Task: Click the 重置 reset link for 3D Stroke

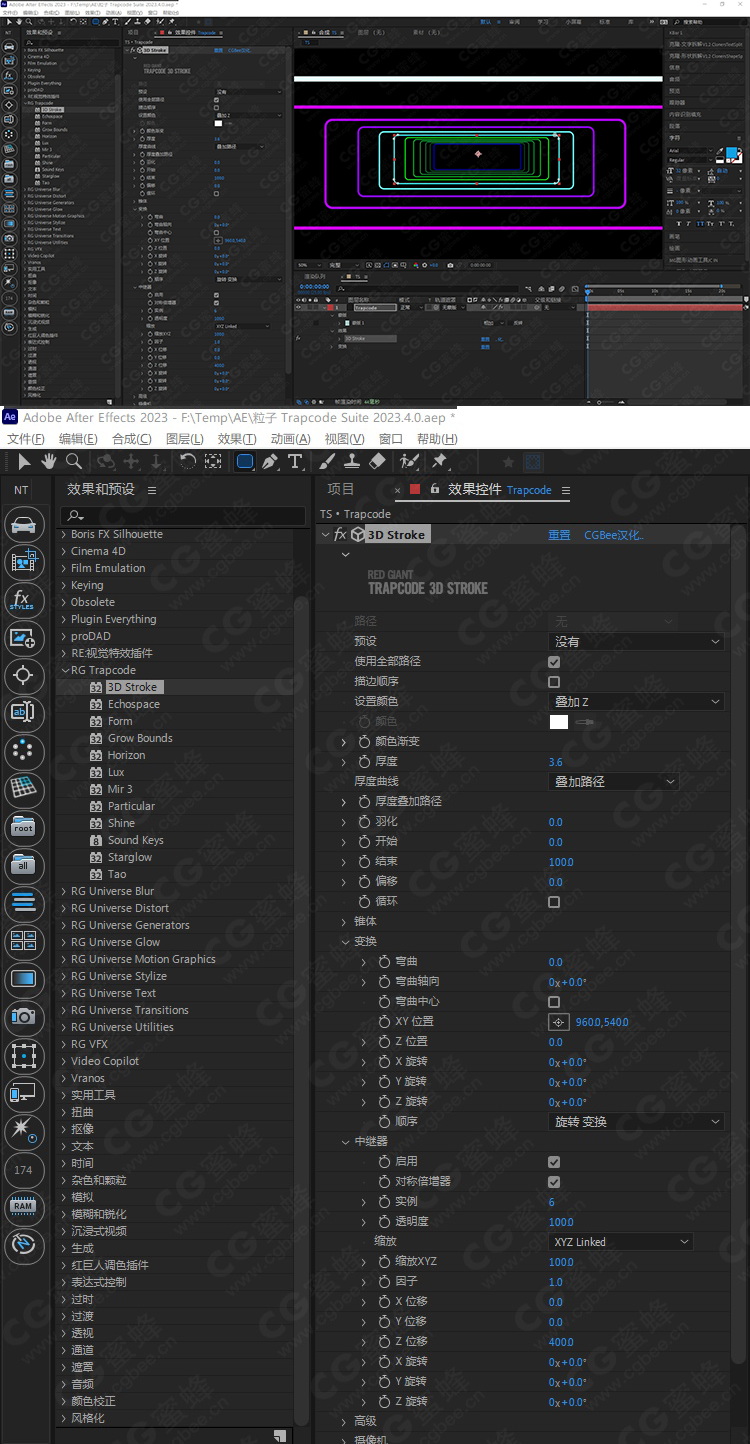Action: [x=559, y=535]
